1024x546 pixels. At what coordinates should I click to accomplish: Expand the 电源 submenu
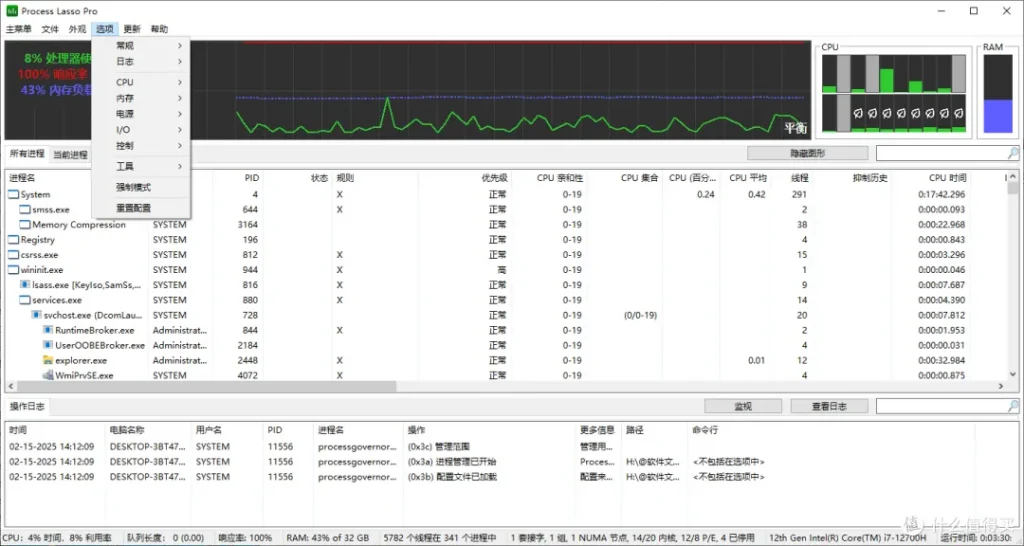tap(140, 114)
